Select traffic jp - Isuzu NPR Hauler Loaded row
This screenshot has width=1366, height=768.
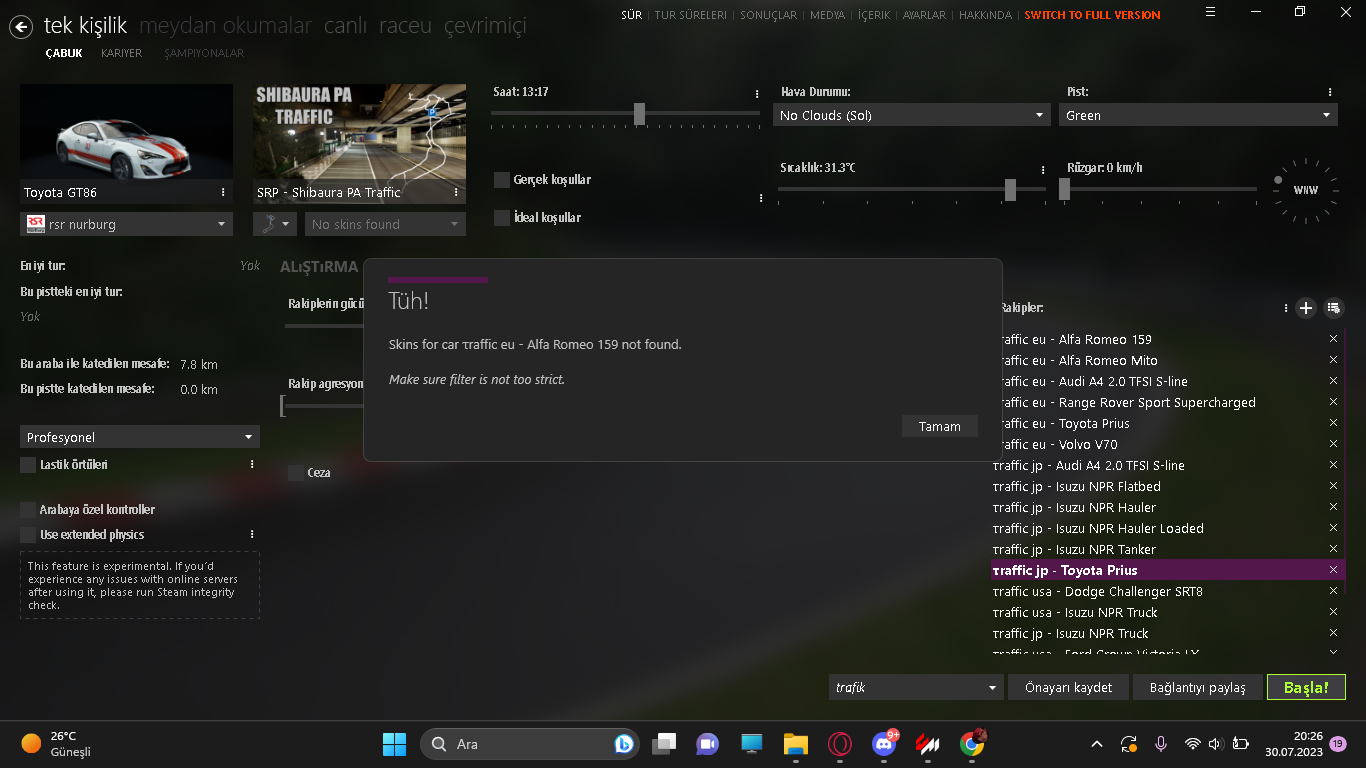click(x=1165, y=528)
